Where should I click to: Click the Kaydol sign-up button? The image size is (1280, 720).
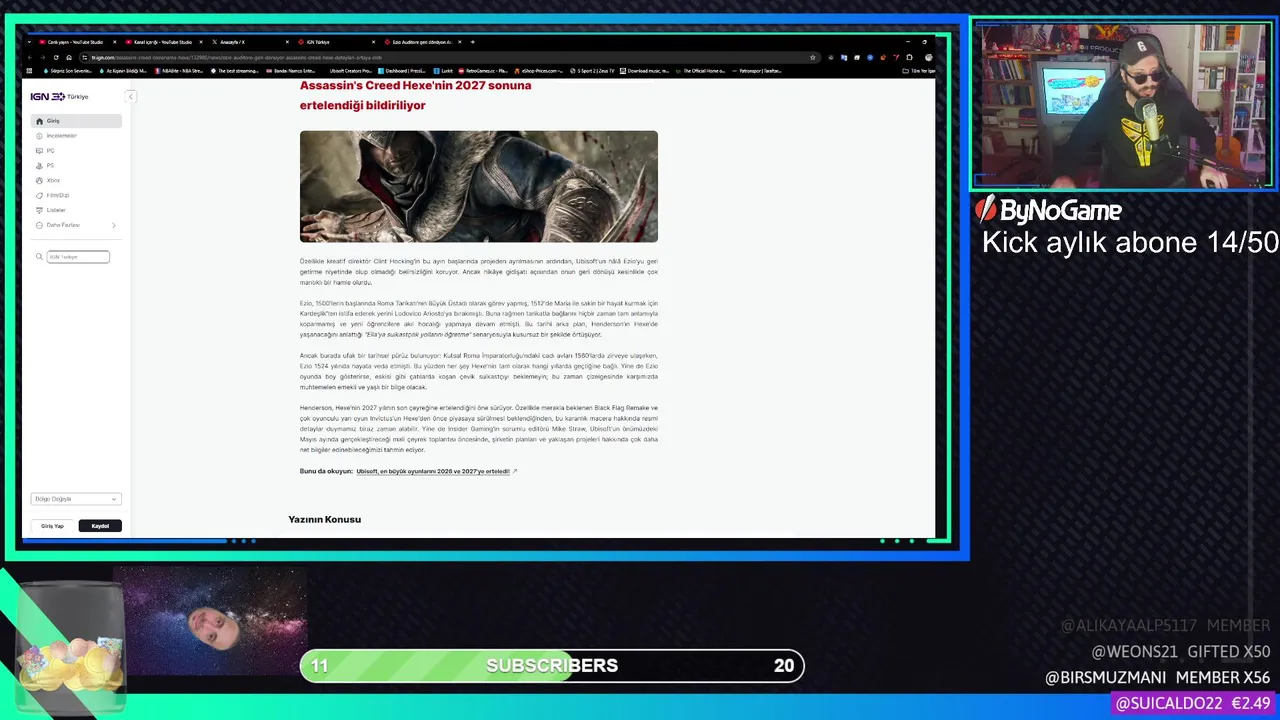[x=100, y=526]
